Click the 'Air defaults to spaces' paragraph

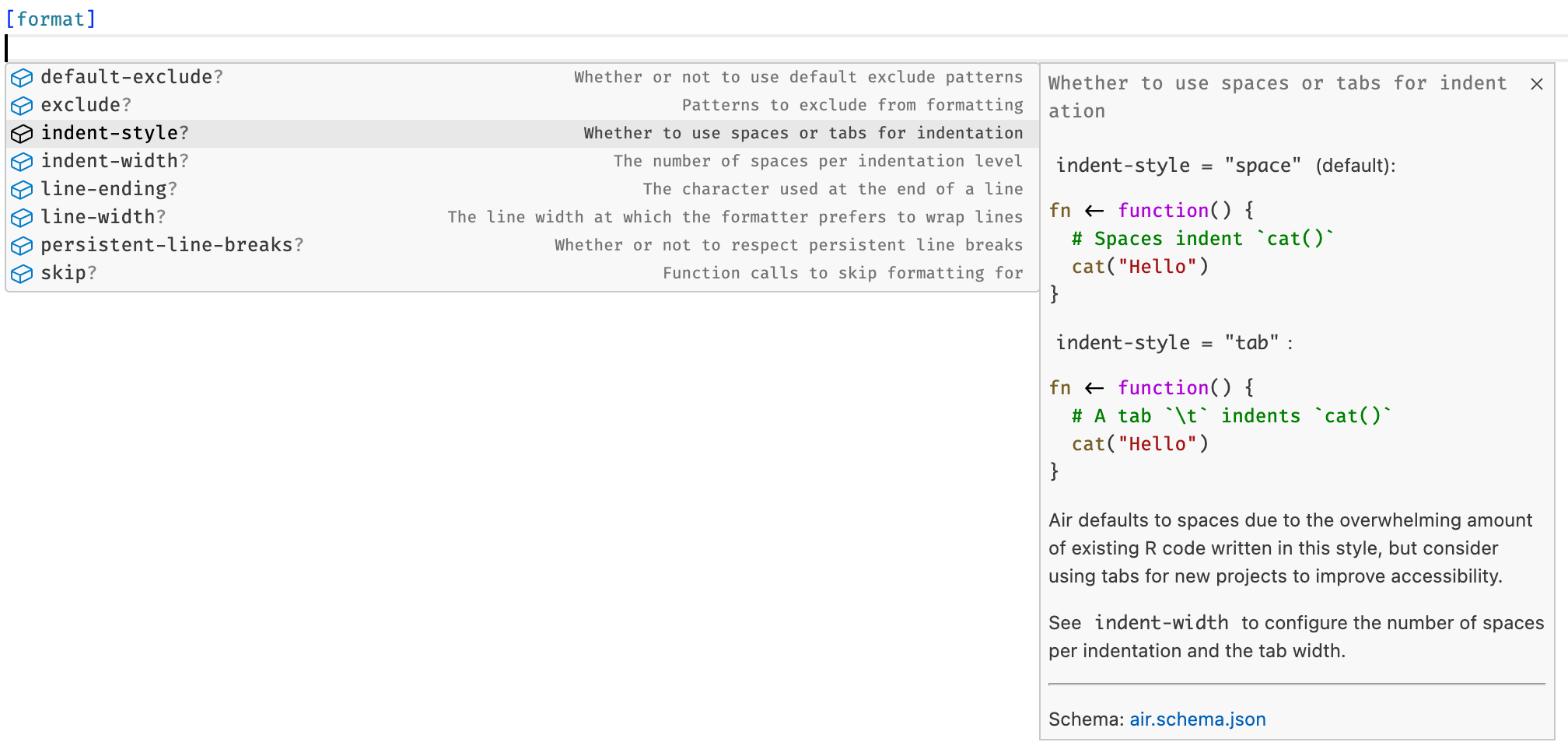point(1290,548)
